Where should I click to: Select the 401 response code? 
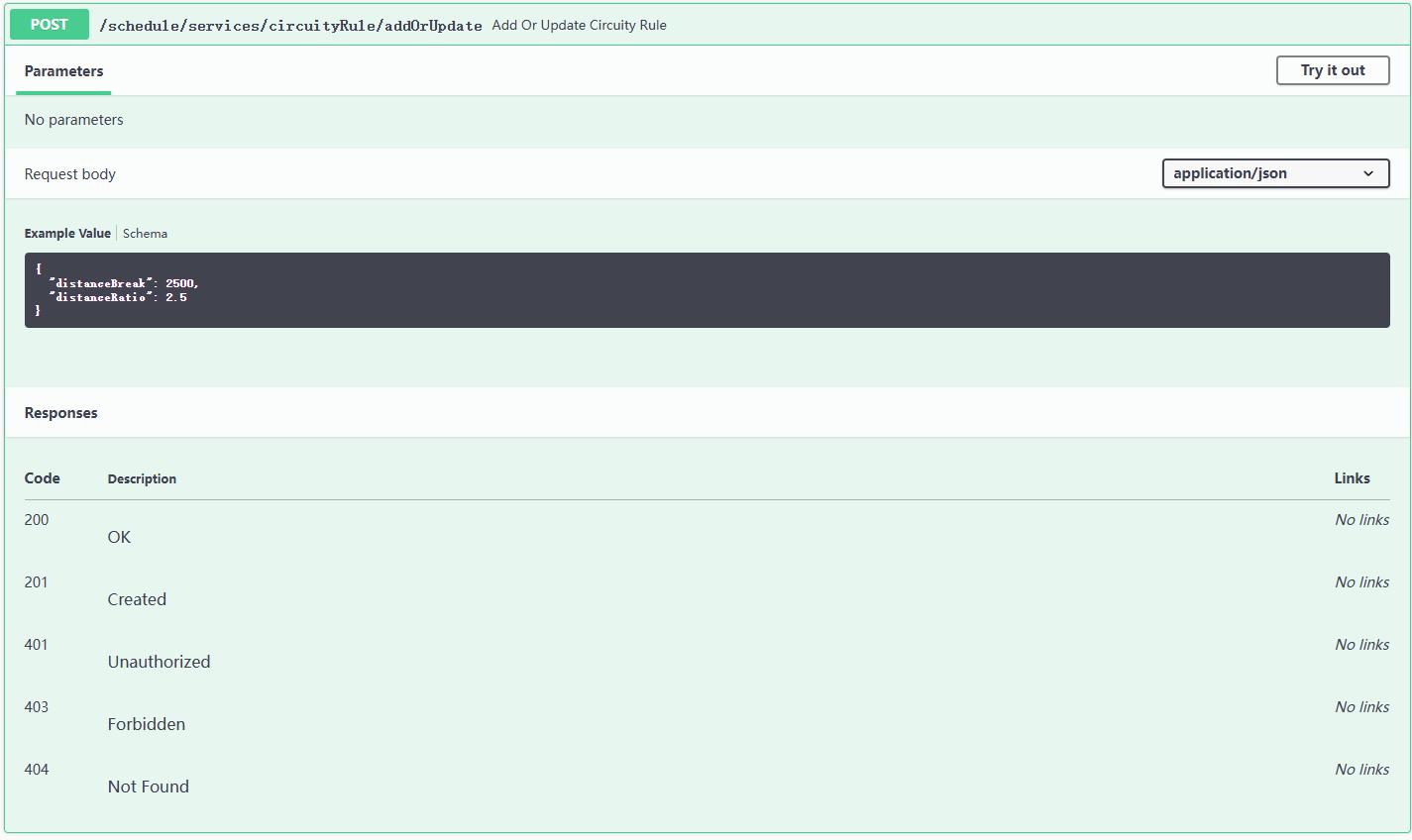tap(36, 645)
